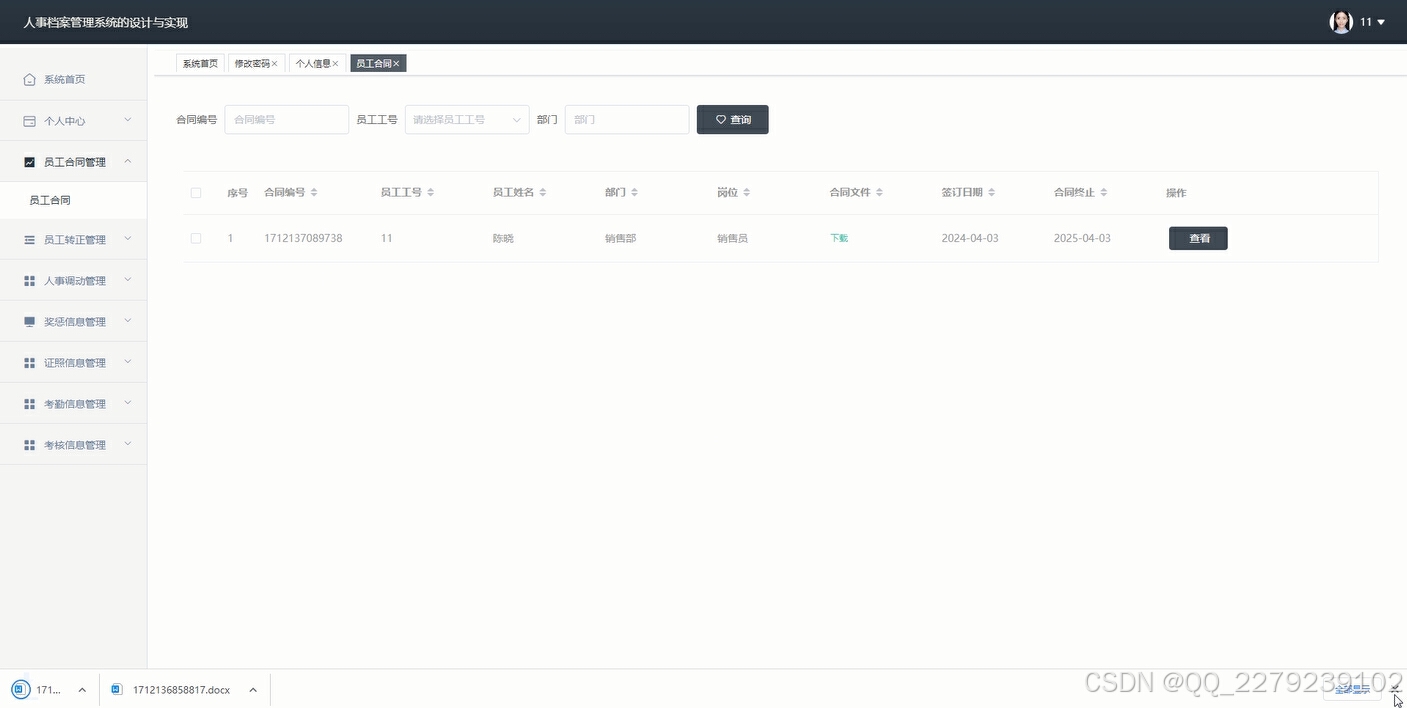This screenshot has width=1407, height=708.
Task: Click the 员工合同管理 sidebar icon
Action: (29, 161)
